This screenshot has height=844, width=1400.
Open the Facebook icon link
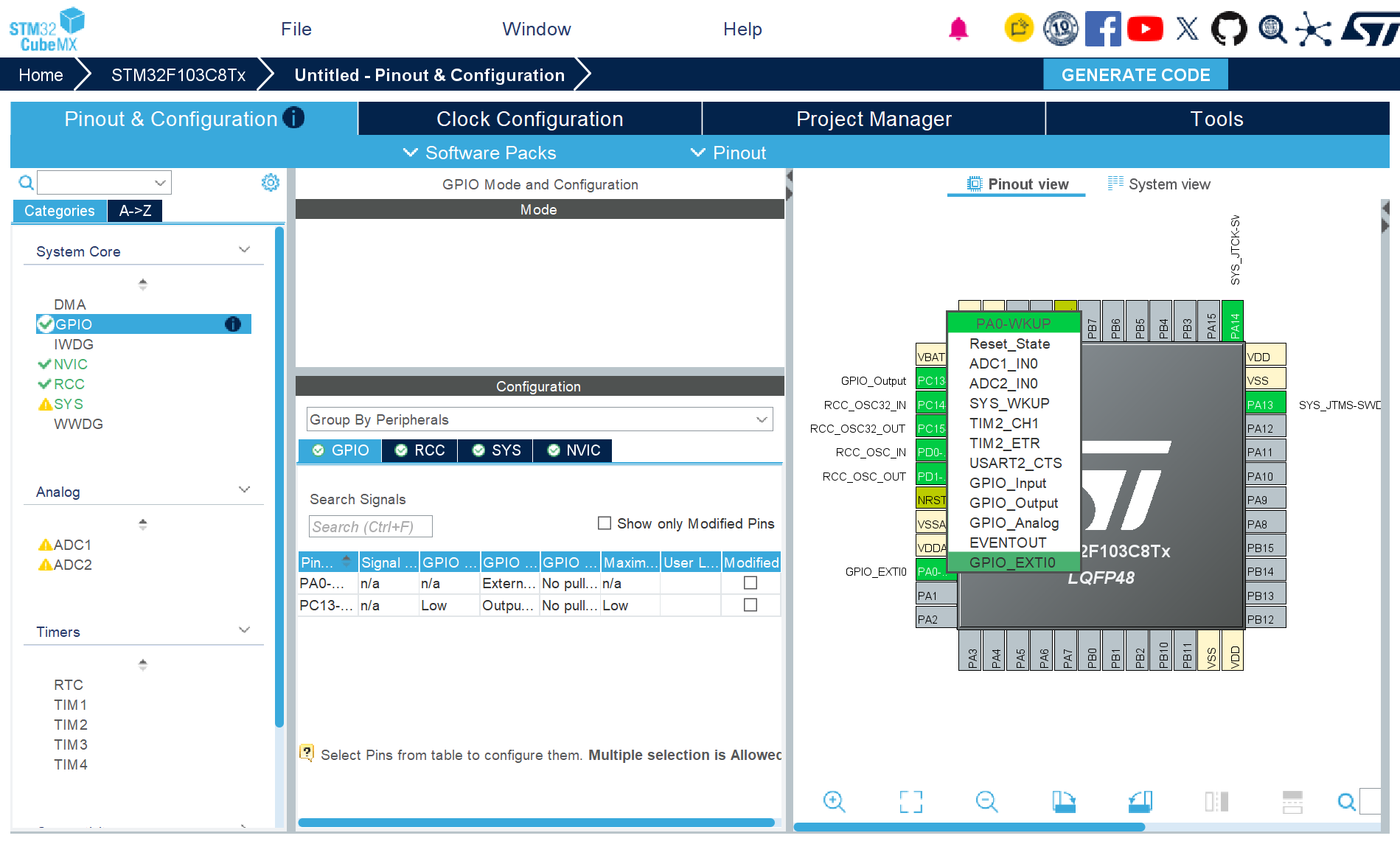(1103, 29)
